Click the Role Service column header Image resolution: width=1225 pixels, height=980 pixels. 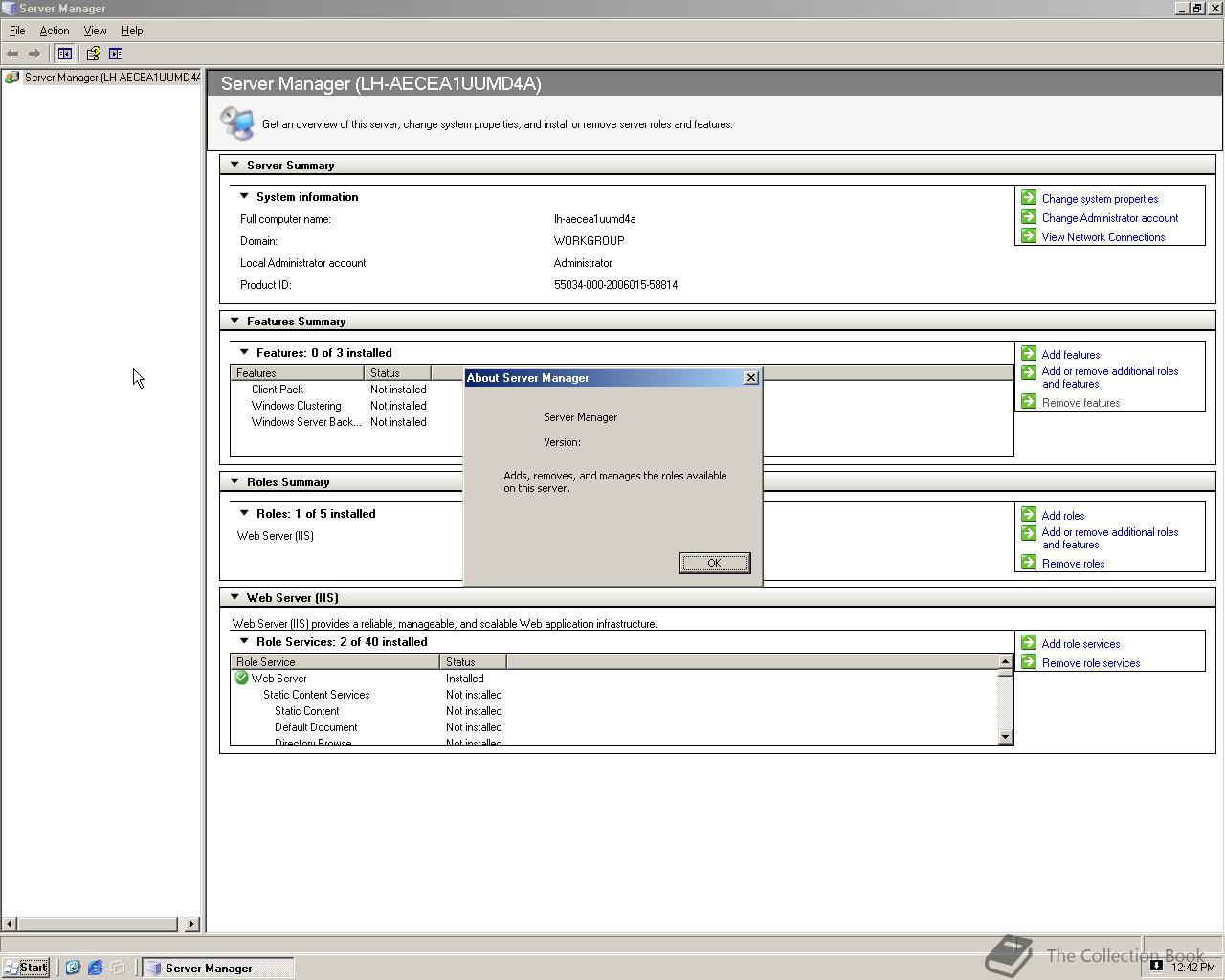pos(335,662)
